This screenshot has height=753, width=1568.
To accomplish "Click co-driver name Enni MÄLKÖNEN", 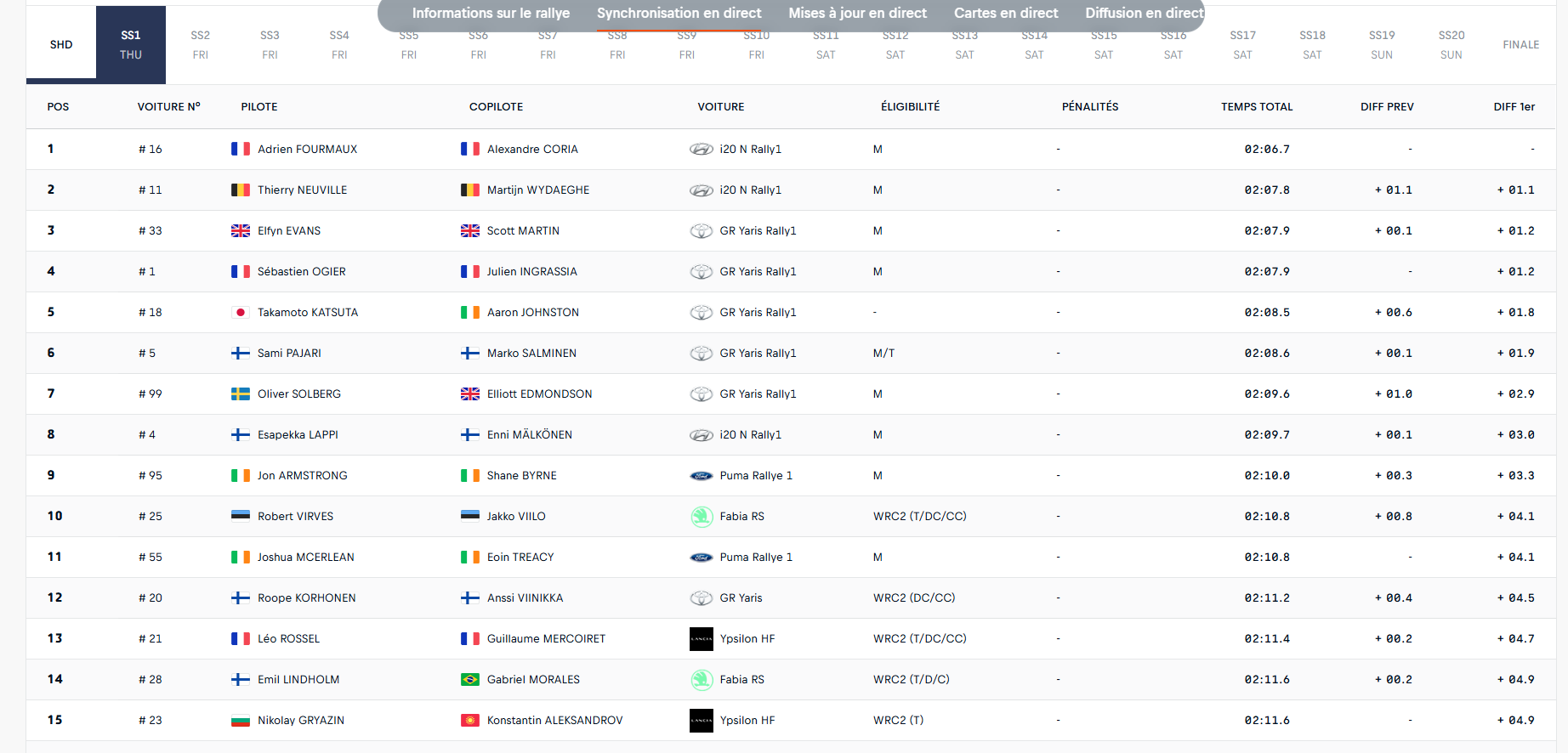I will pyautogui.click(x=530, y=434).
